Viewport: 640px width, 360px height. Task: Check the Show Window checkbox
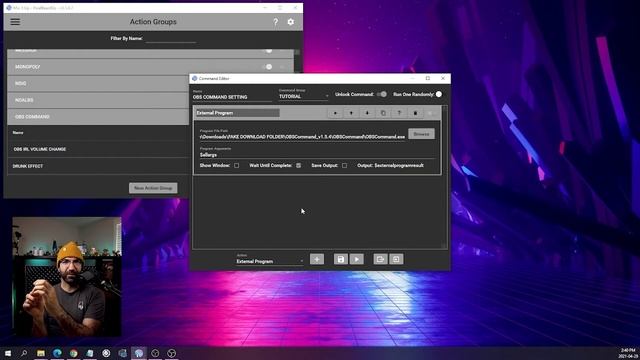point(237,166)
